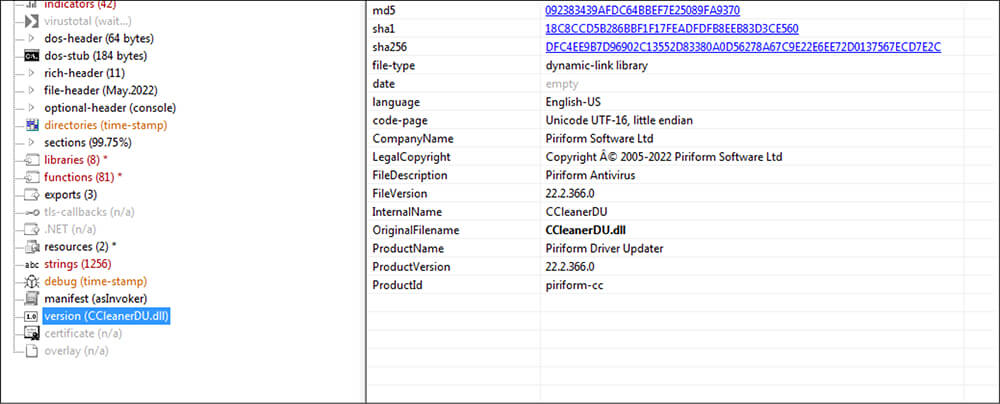Click the sha1 property name
Screen dimensions: 1000x404
(383, 29)
